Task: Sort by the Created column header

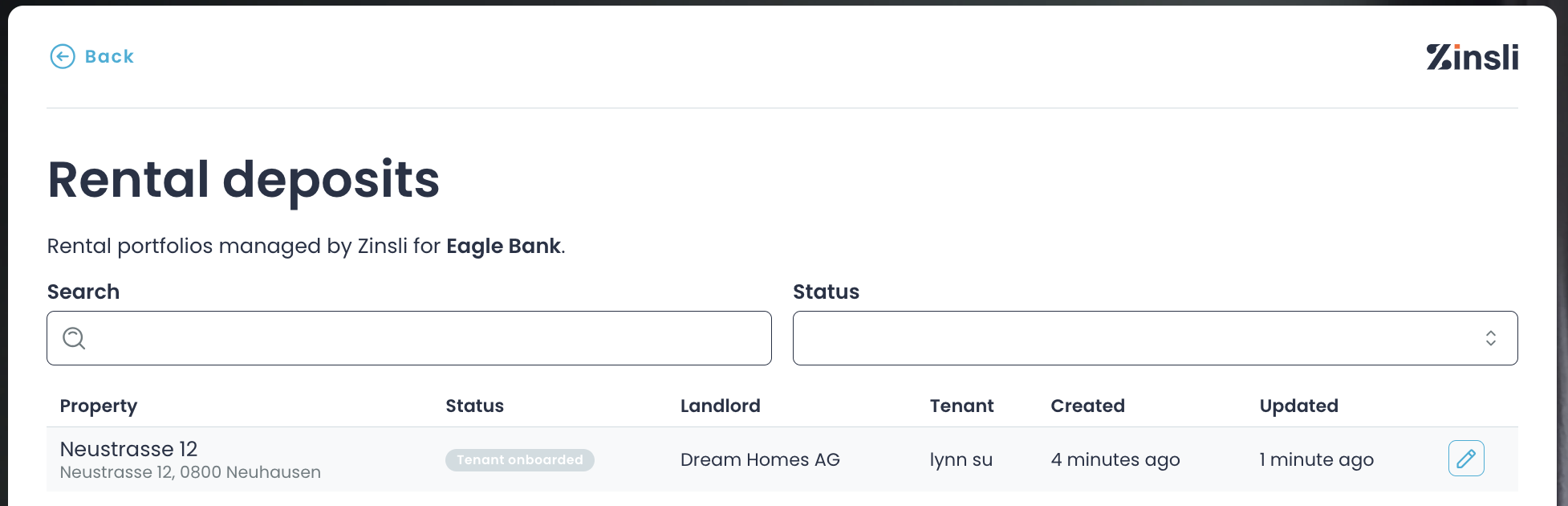Action: (x=1087, y=406)
